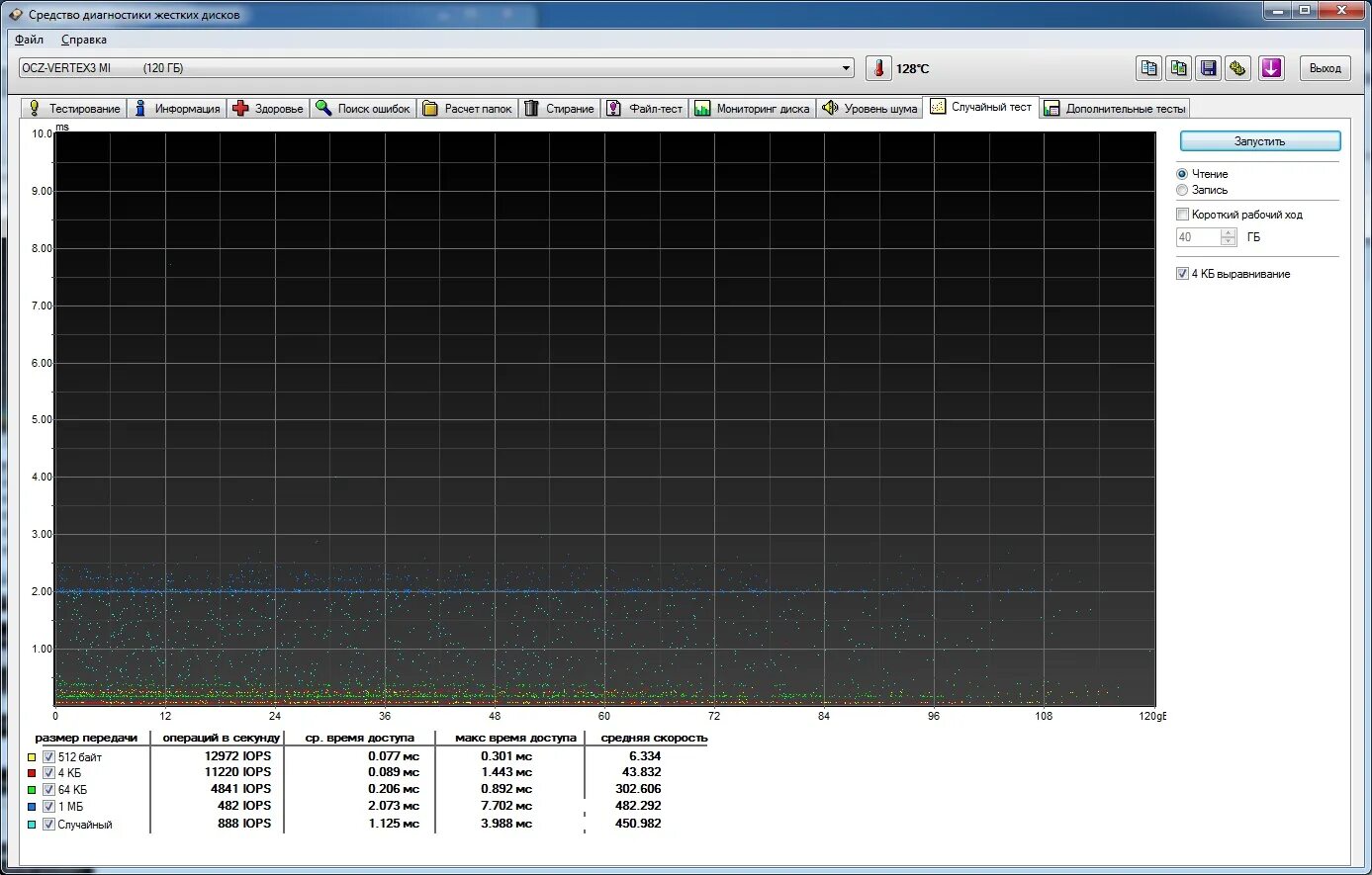Viewport: 1372px width, 875px height.
Task: Click the ГБ value spinner arrows
Action: point(1229,237)
